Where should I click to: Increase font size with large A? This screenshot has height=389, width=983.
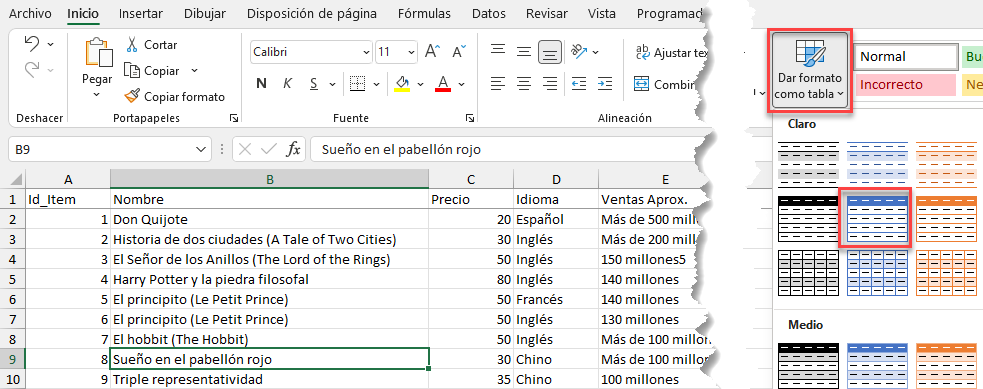[433, 52]
